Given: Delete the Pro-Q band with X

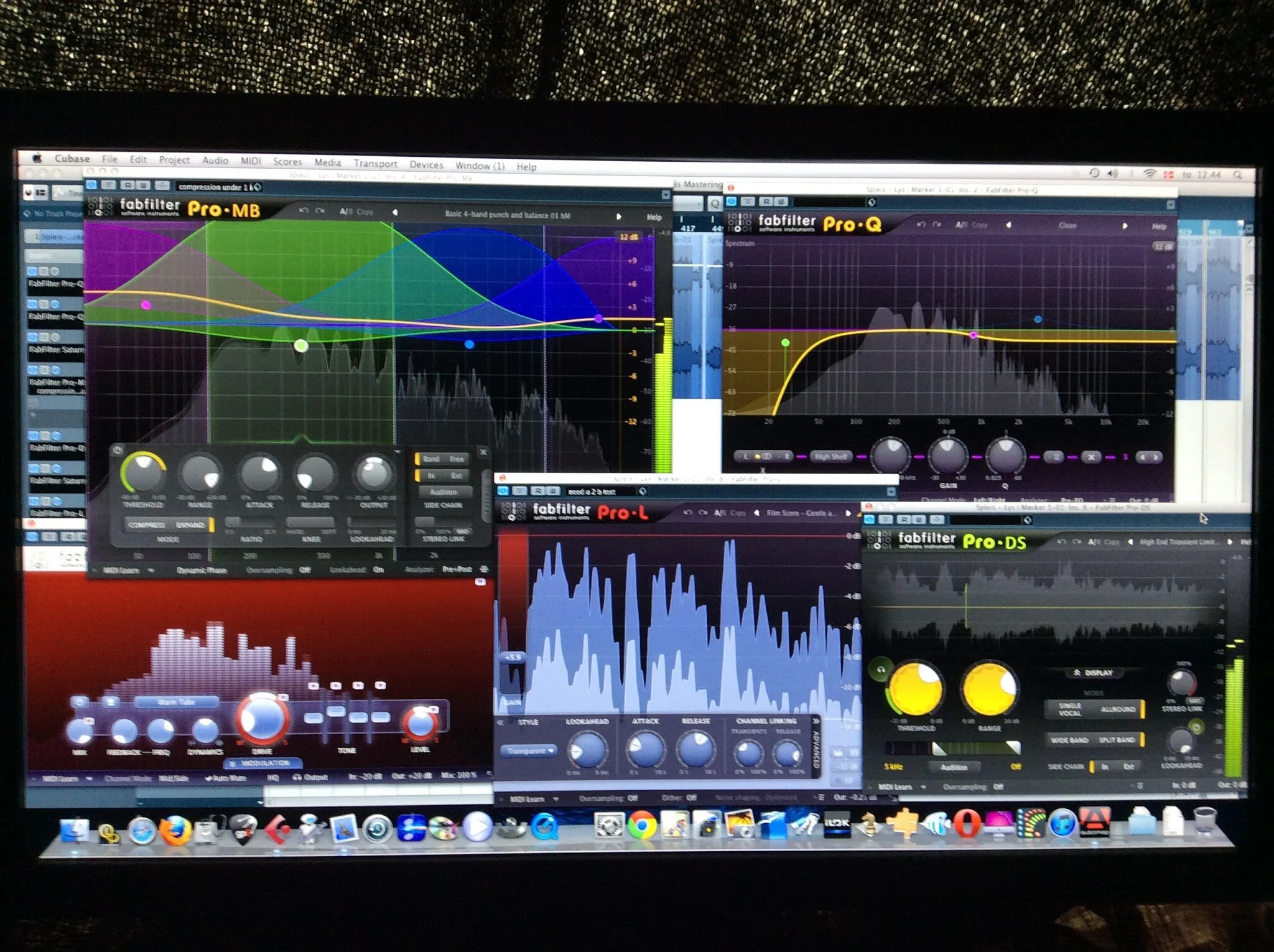Looking at the screenshot, I should 1091,457.
